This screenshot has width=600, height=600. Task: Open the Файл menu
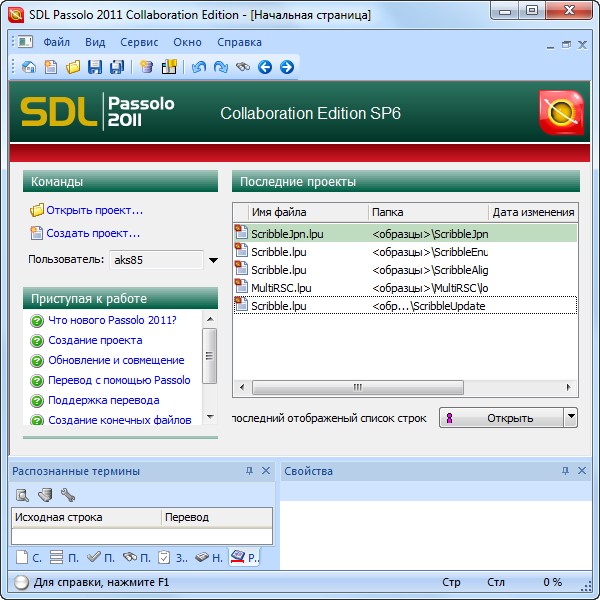point(57,42)
